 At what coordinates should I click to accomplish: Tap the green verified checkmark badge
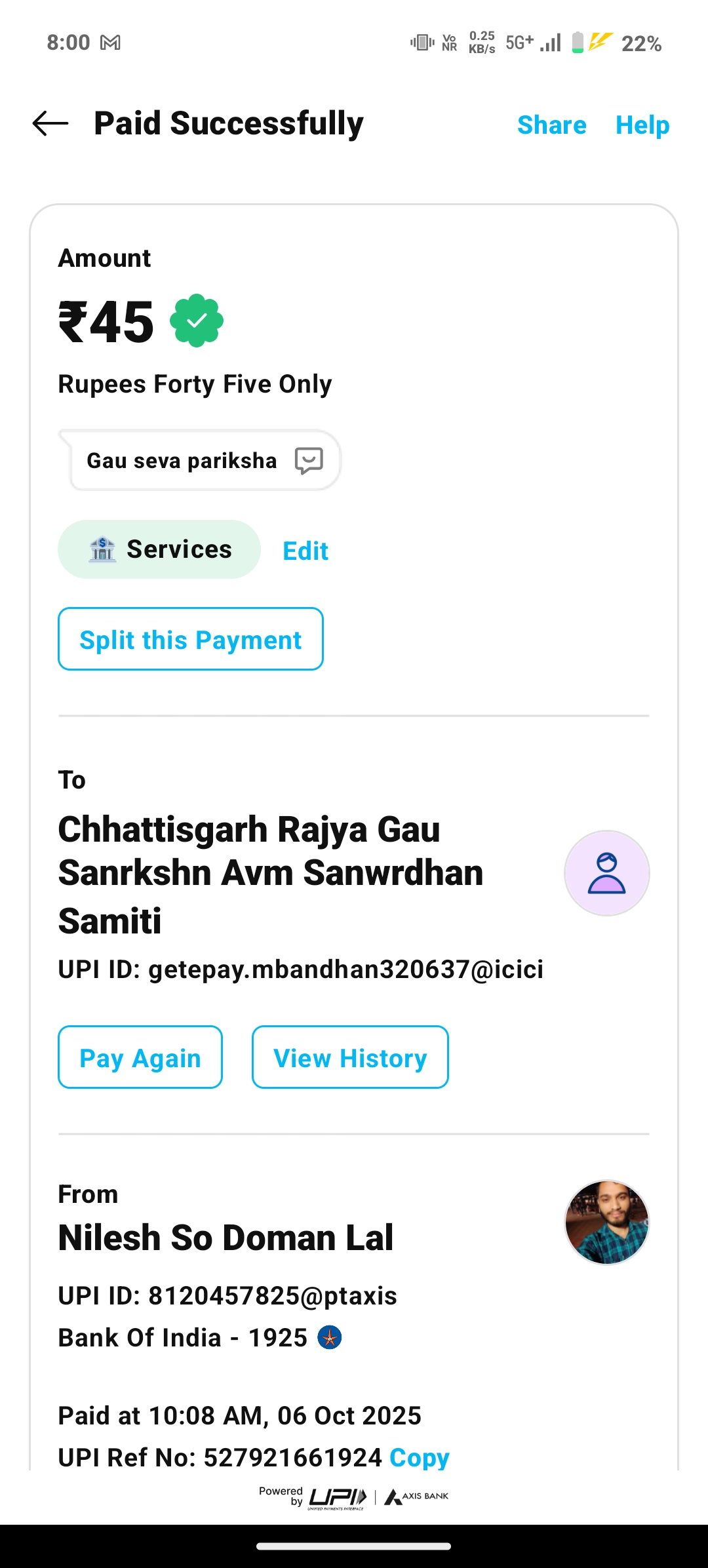197,321
